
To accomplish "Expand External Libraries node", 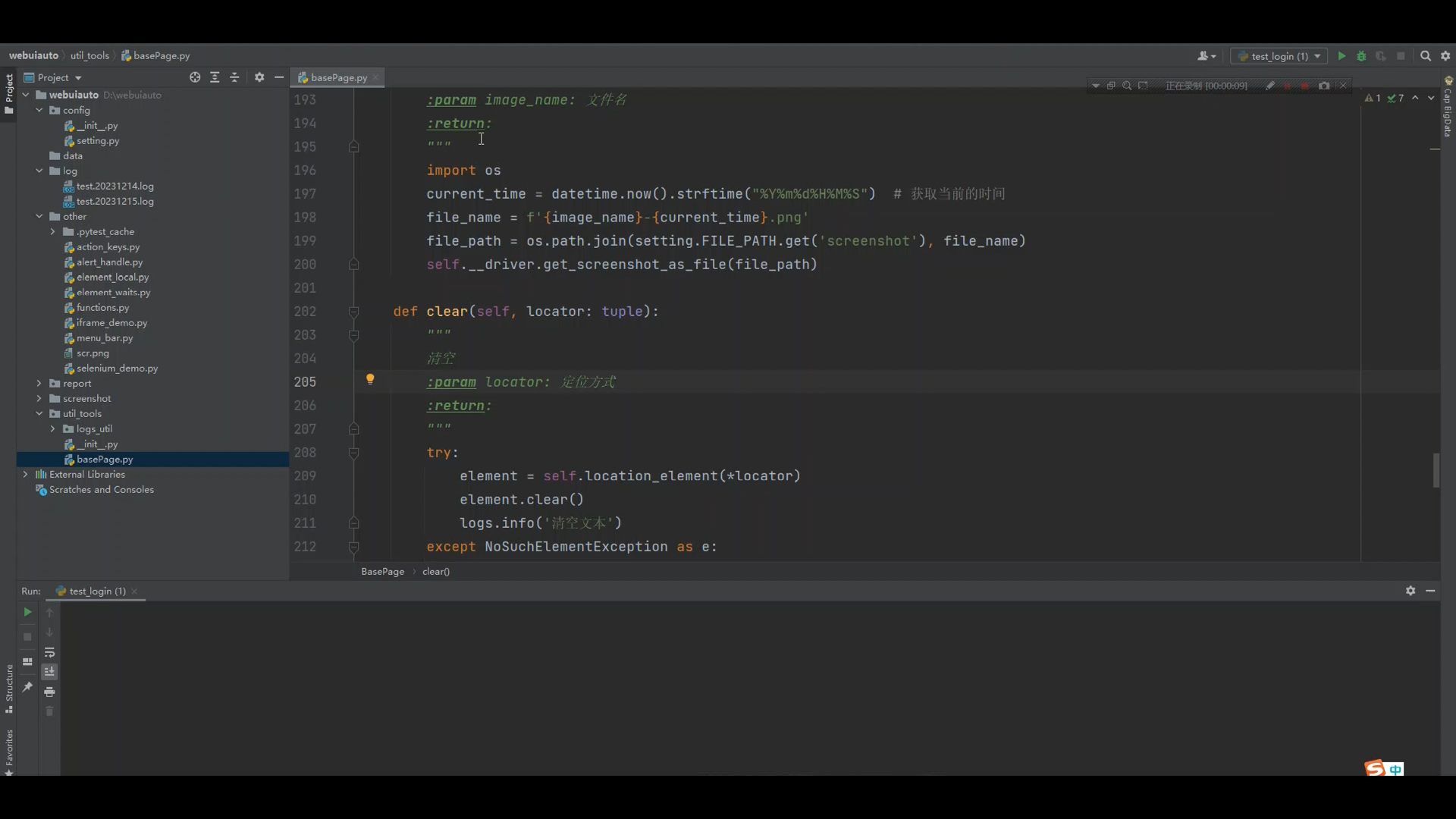I will click(26, 474).
